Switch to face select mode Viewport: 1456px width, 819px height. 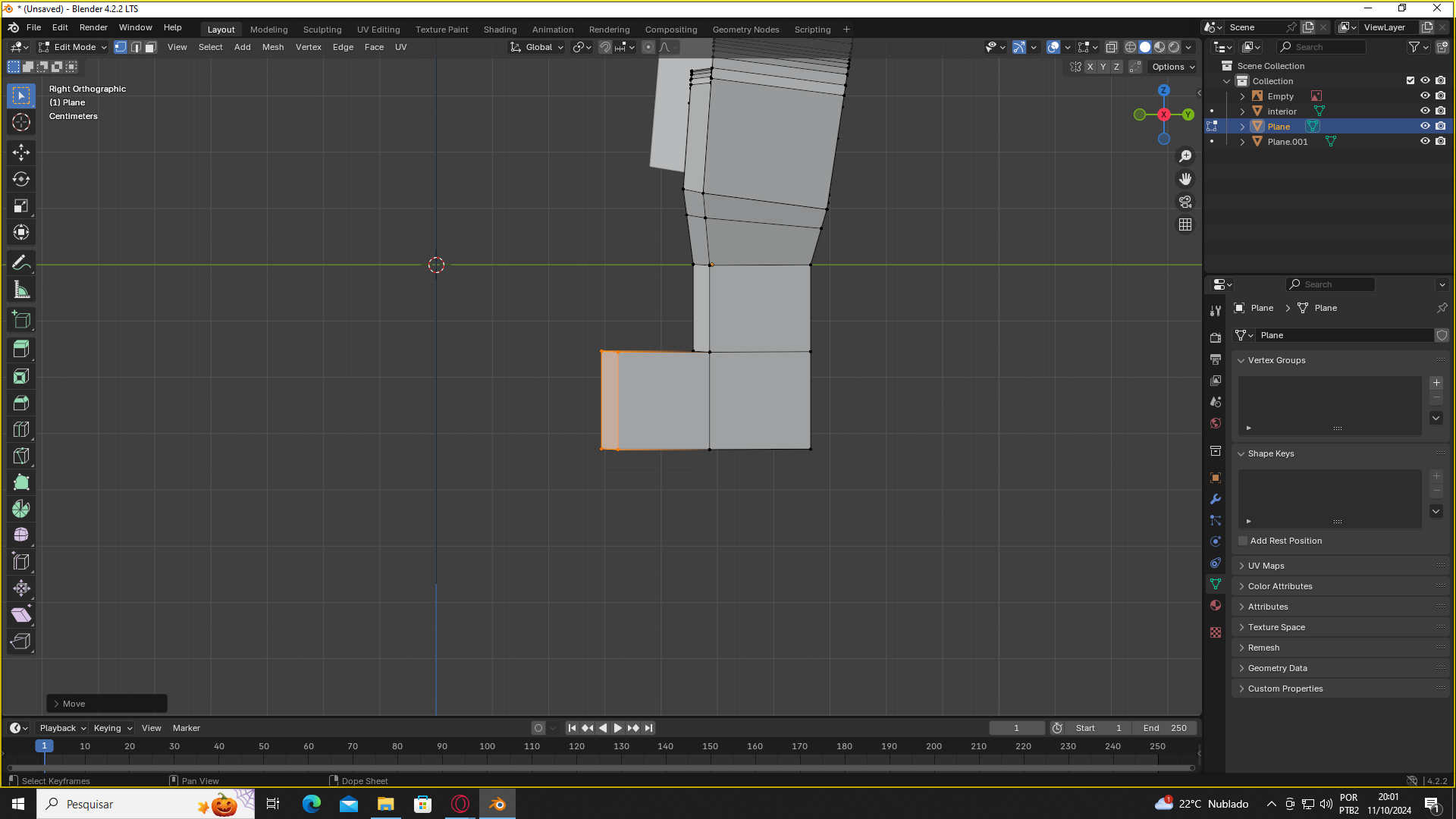150,47
